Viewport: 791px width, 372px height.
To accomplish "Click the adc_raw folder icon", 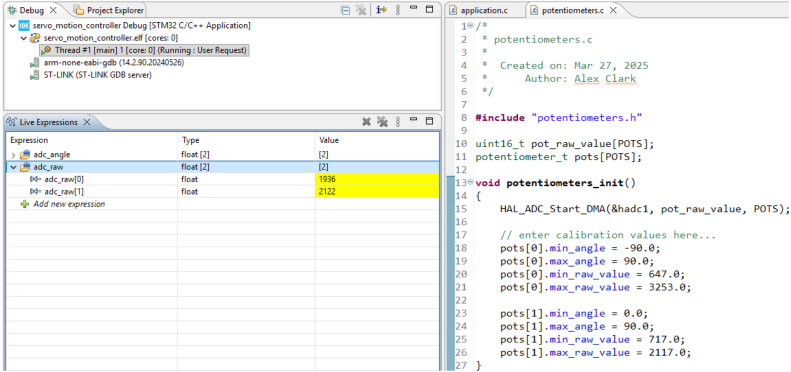I will click(x=25, y=167).
